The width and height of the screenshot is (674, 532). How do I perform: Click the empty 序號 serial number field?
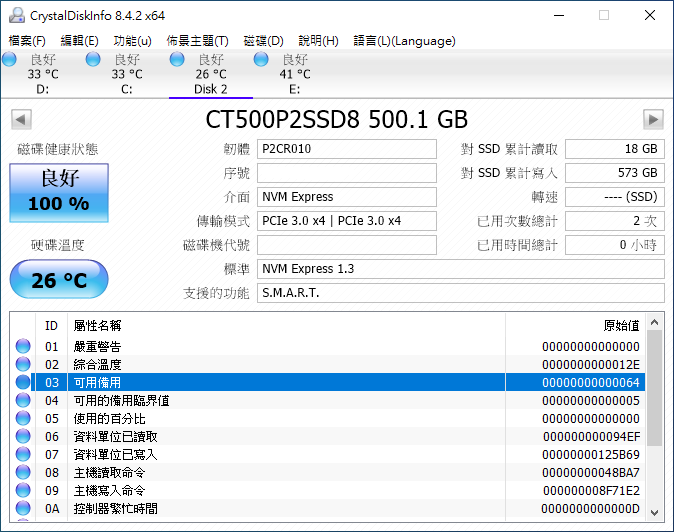click(x=347, y=173)
